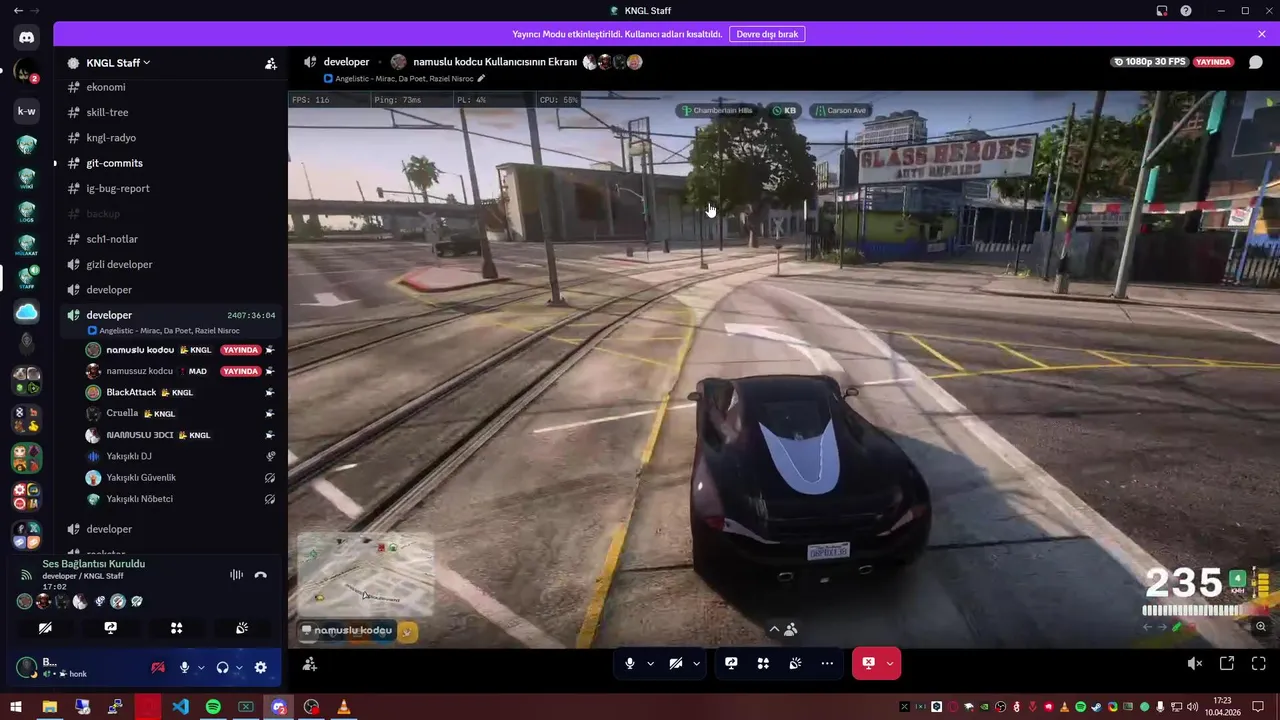Dismiss the streamer mode banner
The image size is (1280, 720).
1262,34
